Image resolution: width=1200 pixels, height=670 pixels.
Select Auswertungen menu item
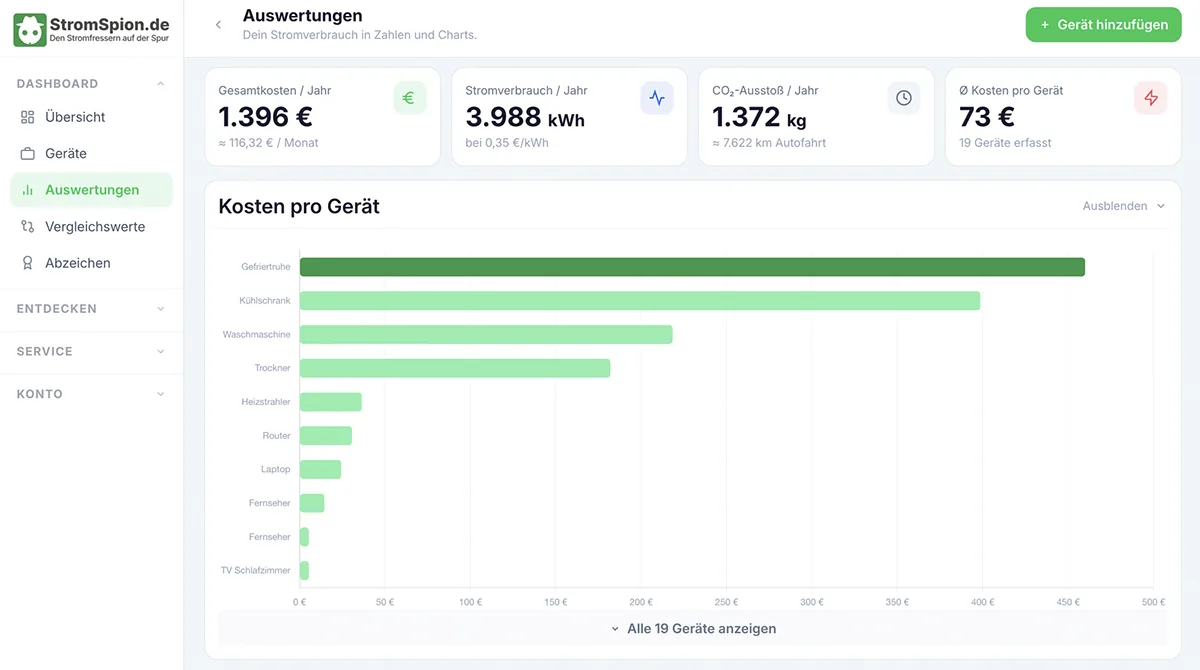[92, 190]
